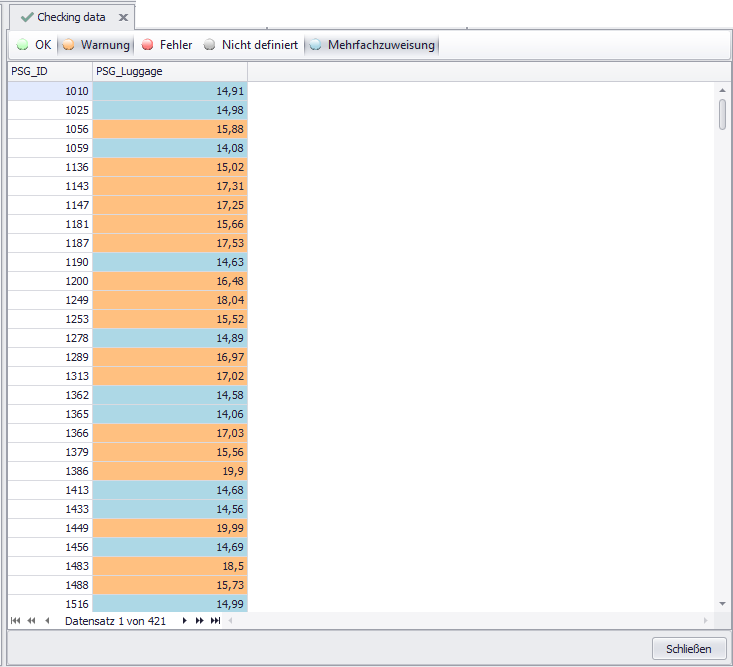Select PSG_ID cell 1136
Image resolution: width=733 pixels, height=667 pixels.
(50, 167)
